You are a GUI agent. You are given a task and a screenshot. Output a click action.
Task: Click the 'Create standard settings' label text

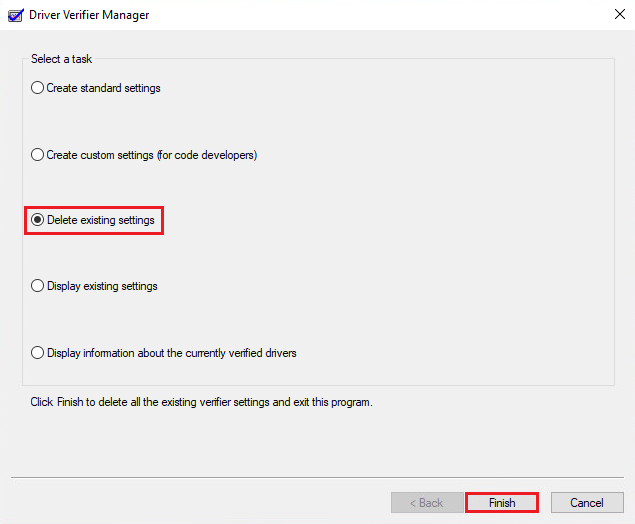pyautogui.click(x=103, y=88)
